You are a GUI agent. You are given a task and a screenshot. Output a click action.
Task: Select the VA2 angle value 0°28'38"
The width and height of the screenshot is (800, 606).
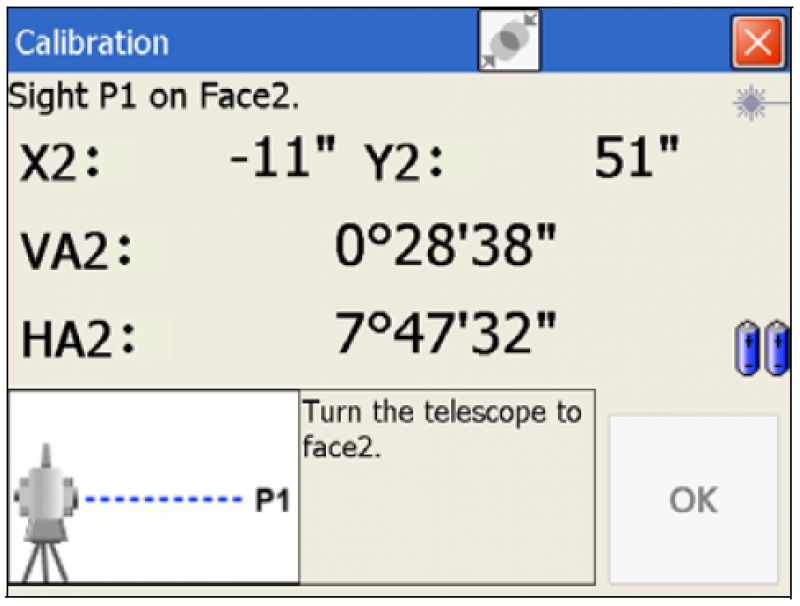[x=445, y=248]
